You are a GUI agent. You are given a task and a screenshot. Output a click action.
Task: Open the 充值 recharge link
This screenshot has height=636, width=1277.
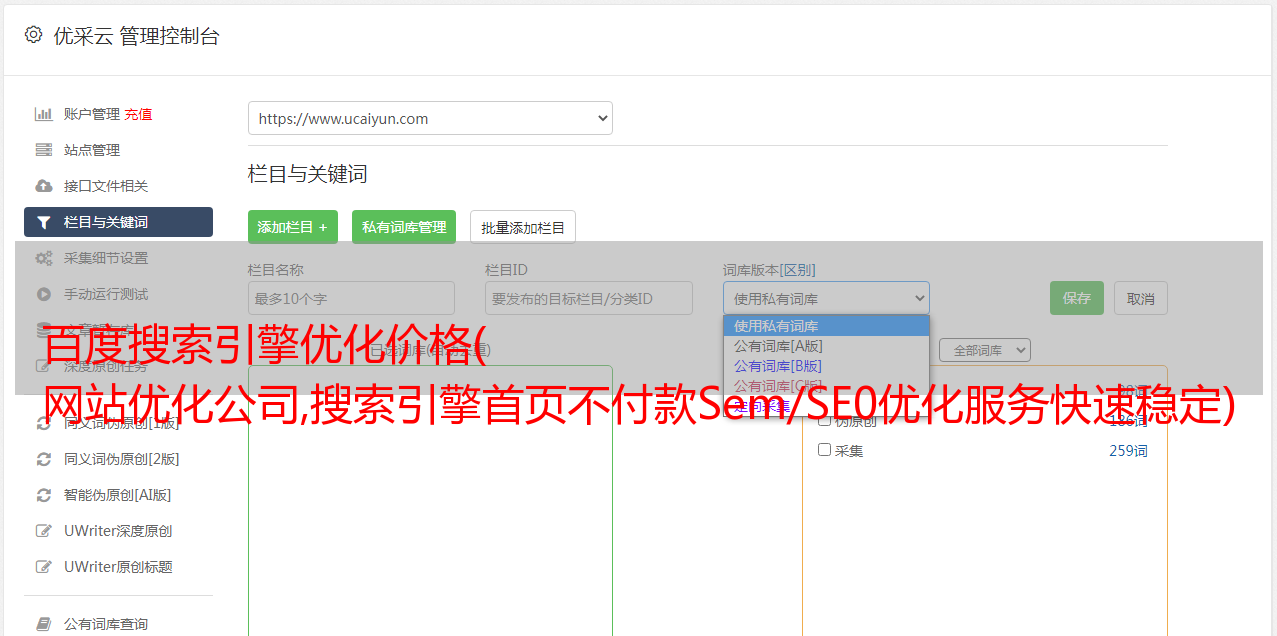coord(138,114)
